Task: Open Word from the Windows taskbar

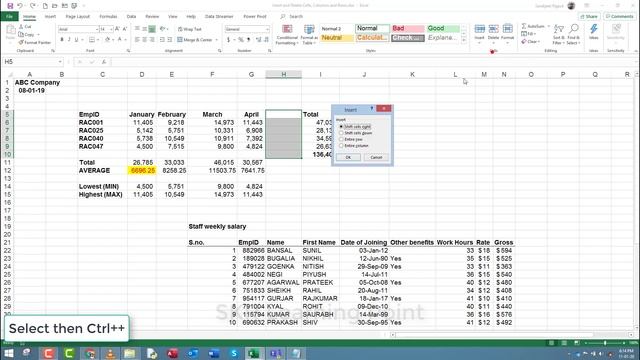Action: click(x=213, y=353)
